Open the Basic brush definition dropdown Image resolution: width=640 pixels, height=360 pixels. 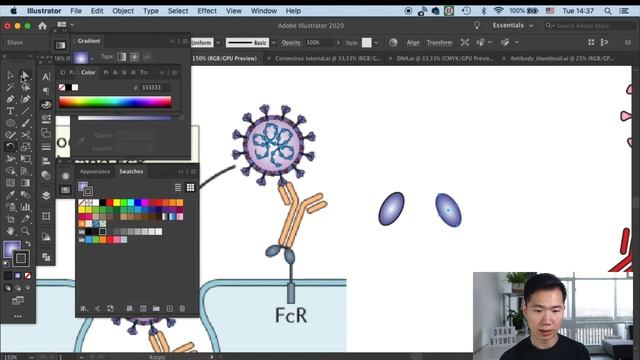(x=273, y=42)
